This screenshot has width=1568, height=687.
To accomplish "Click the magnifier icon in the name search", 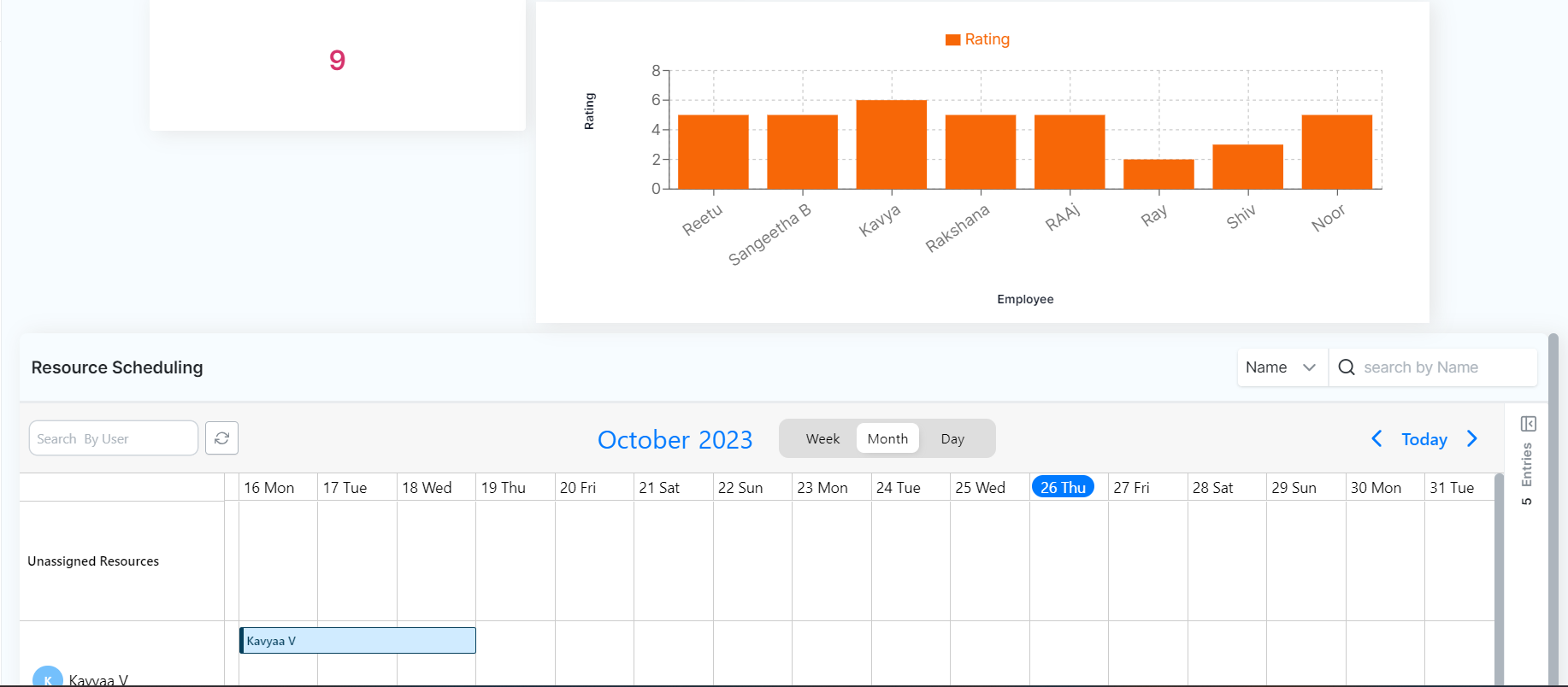I will [1347, 367].
